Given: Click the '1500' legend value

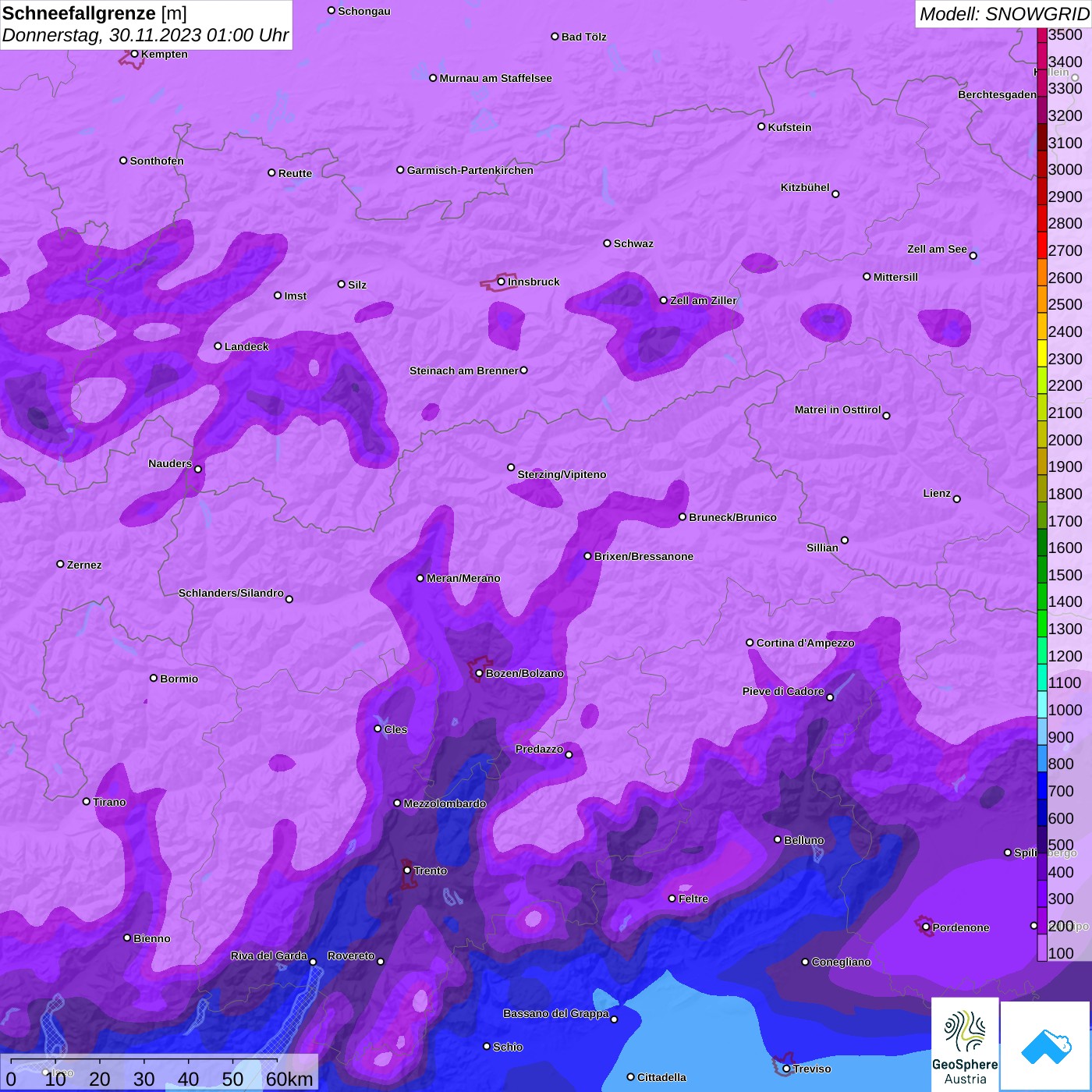Looking at the screenshot, I should (x=1065, y=575).
